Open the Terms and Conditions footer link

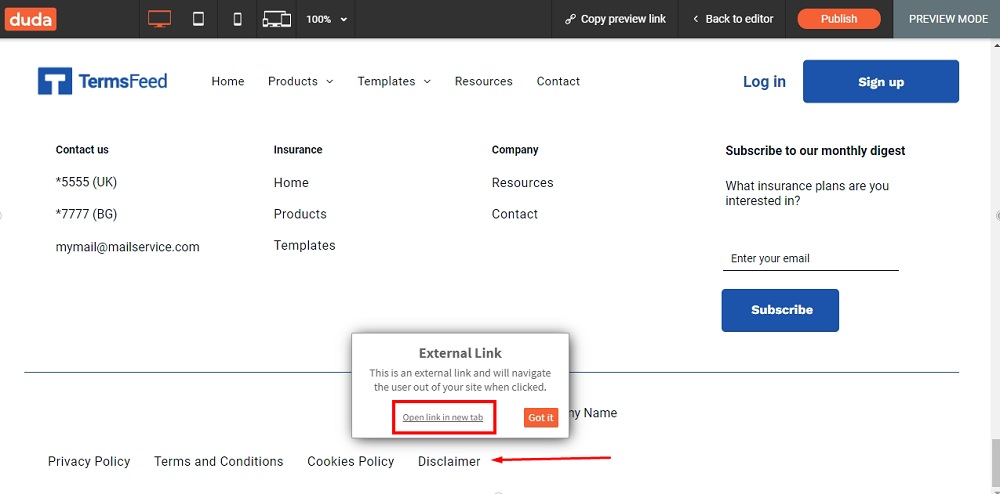219,461
